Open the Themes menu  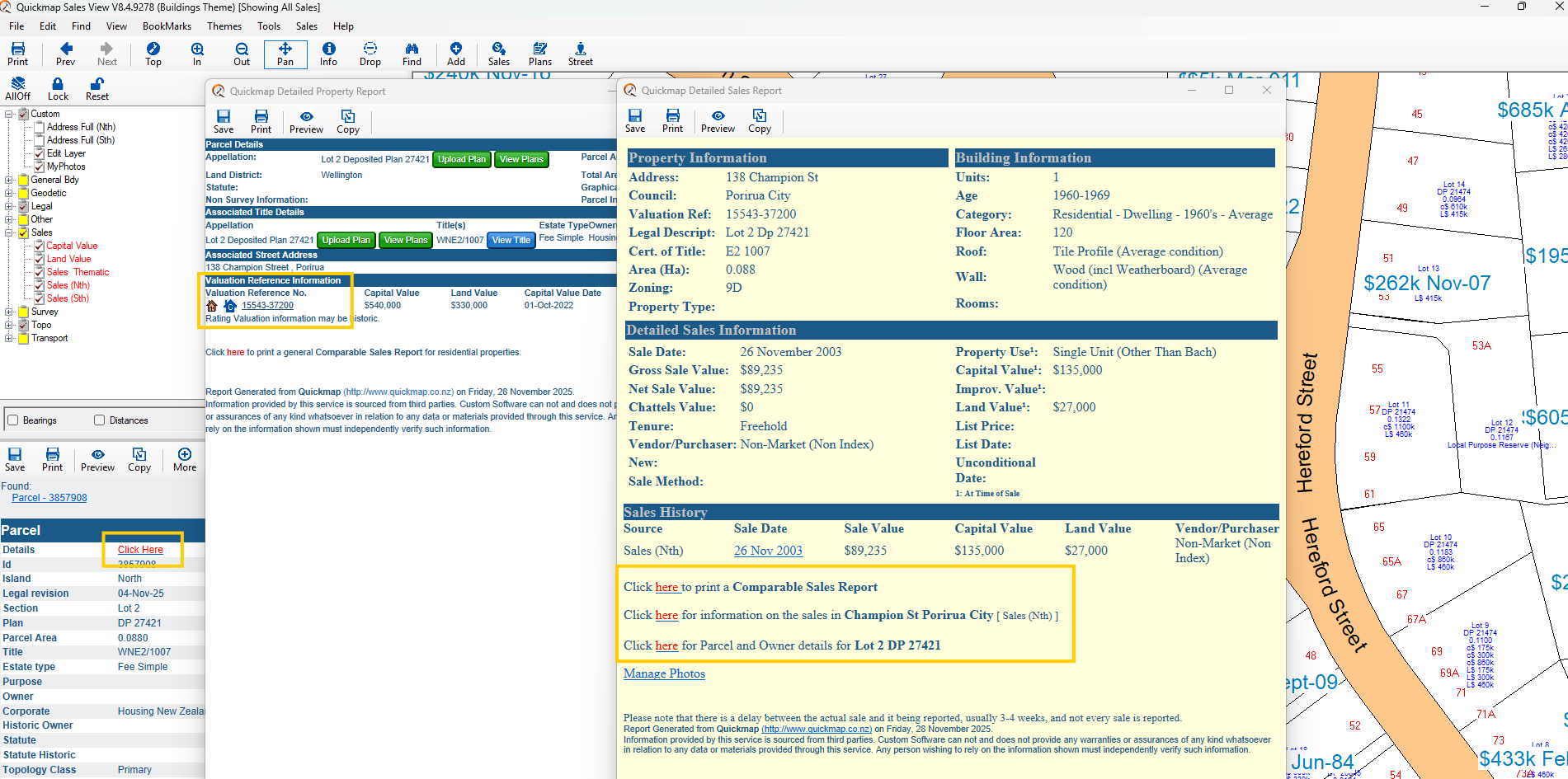[224, 26]
